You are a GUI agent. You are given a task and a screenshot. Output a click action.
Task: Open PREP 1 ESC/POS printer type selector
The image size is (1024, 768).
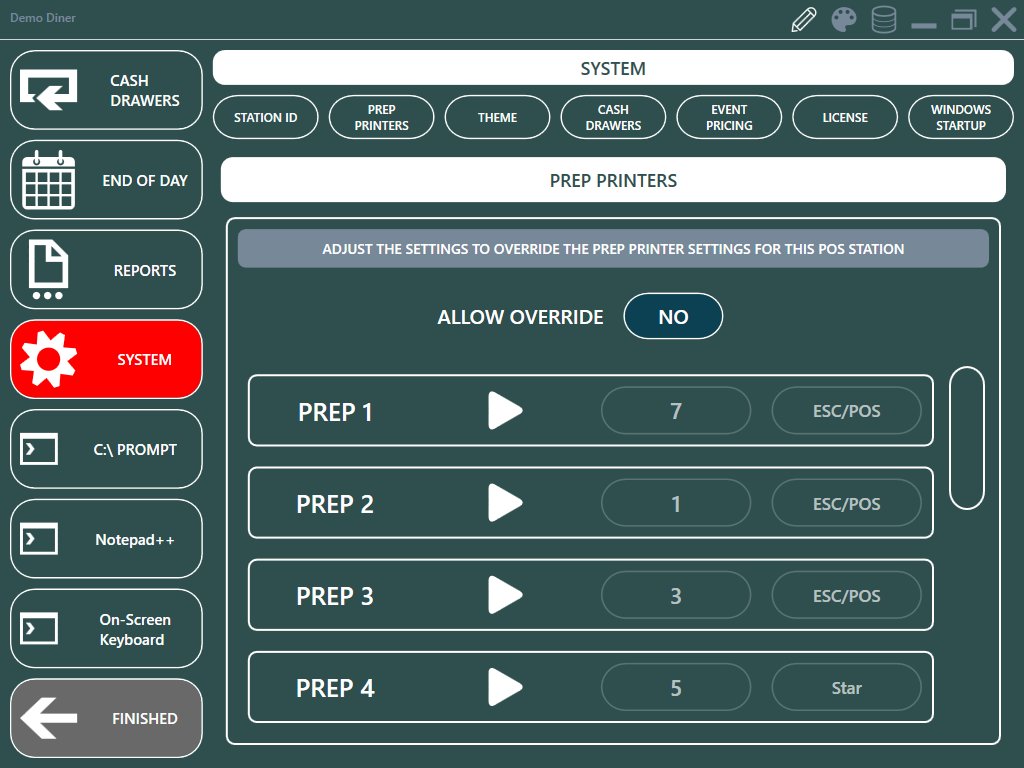[x=846, y=411]
